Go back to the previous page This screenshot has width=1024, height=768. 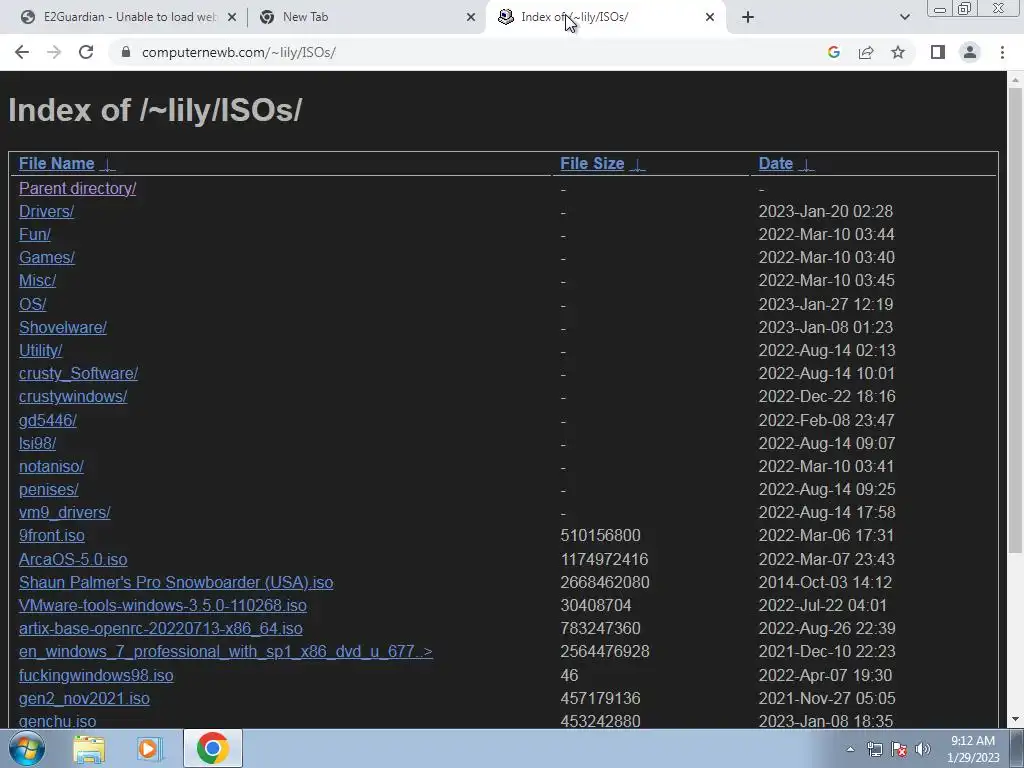[x=22, y=52]
